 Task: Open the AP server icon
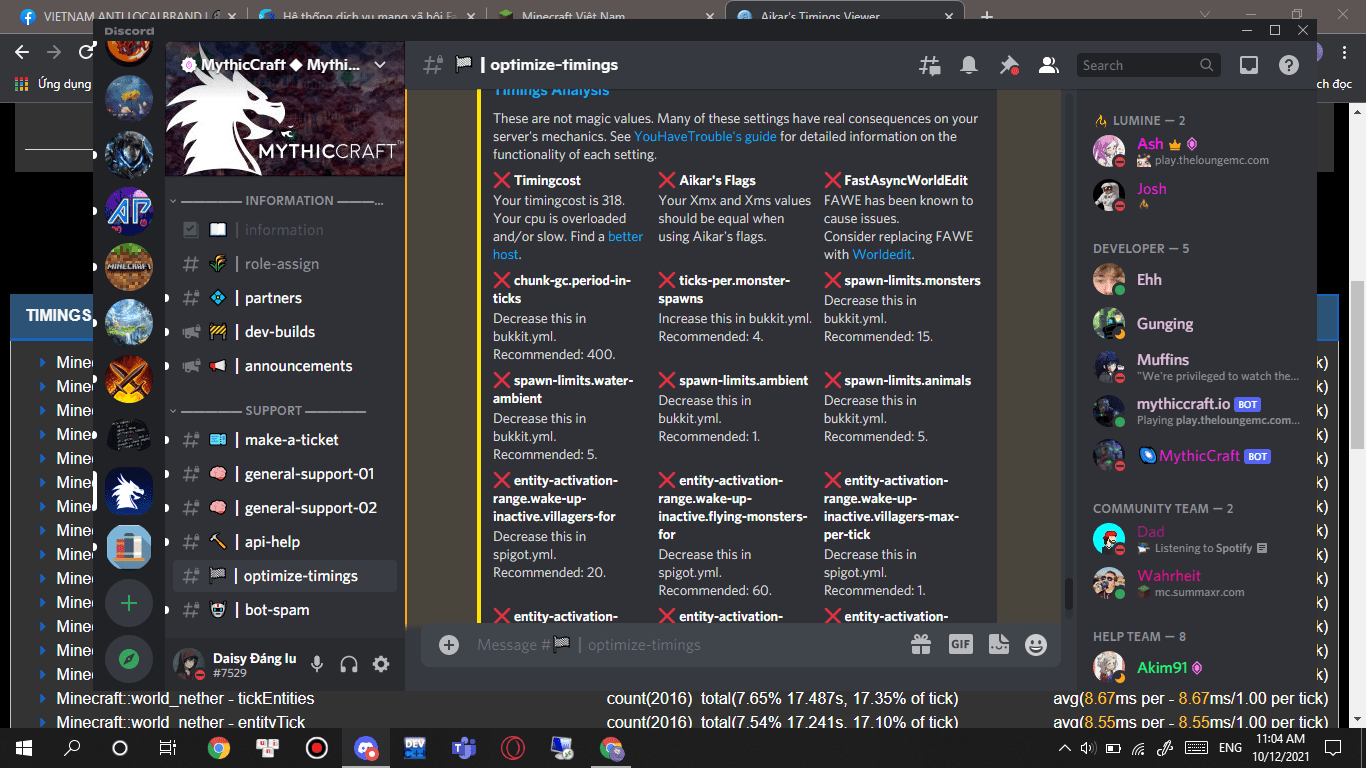pyautogui.click(x=129, y=211)
